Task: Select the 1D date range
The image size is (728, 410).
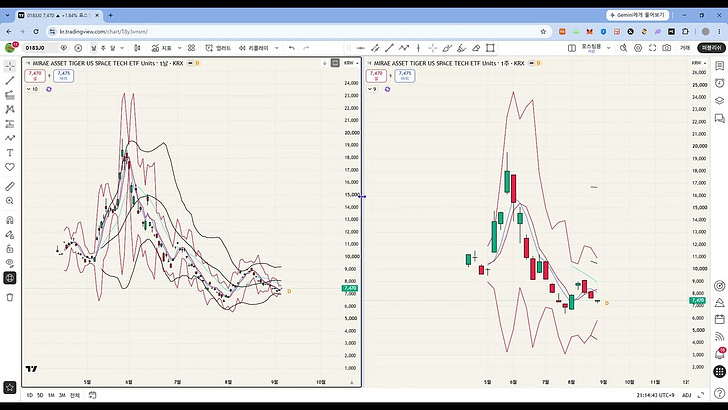Action: (x=30, y=395)
